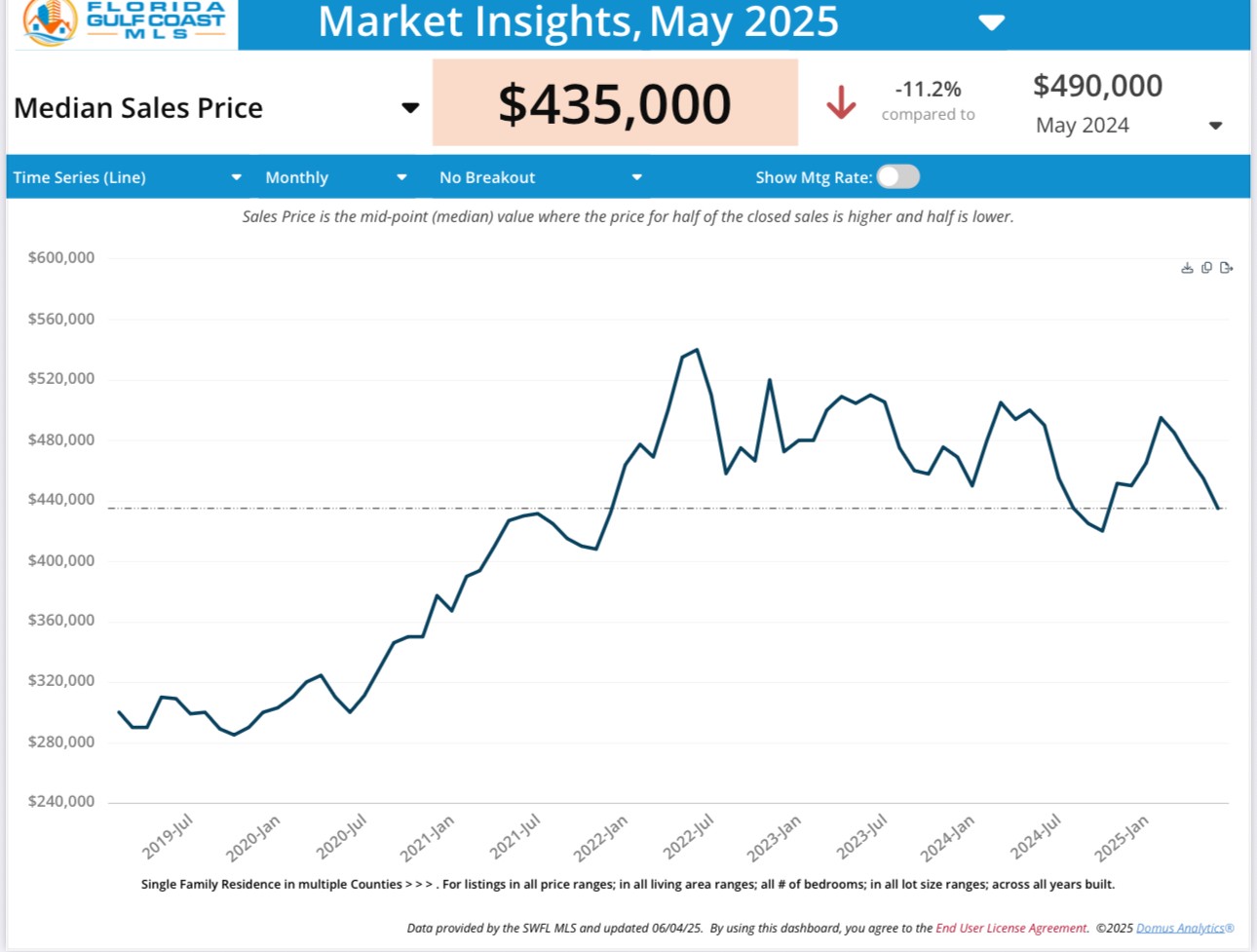Click the export chart icon
Screen dimensions: 1257x952
pos(1226,268)
